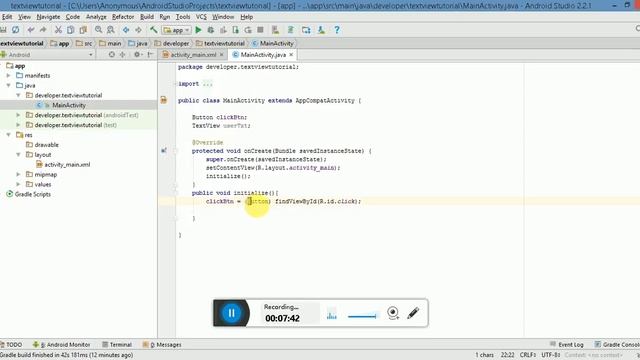Expand the manifests folder
640x360 pixels.
coord(9,76)
